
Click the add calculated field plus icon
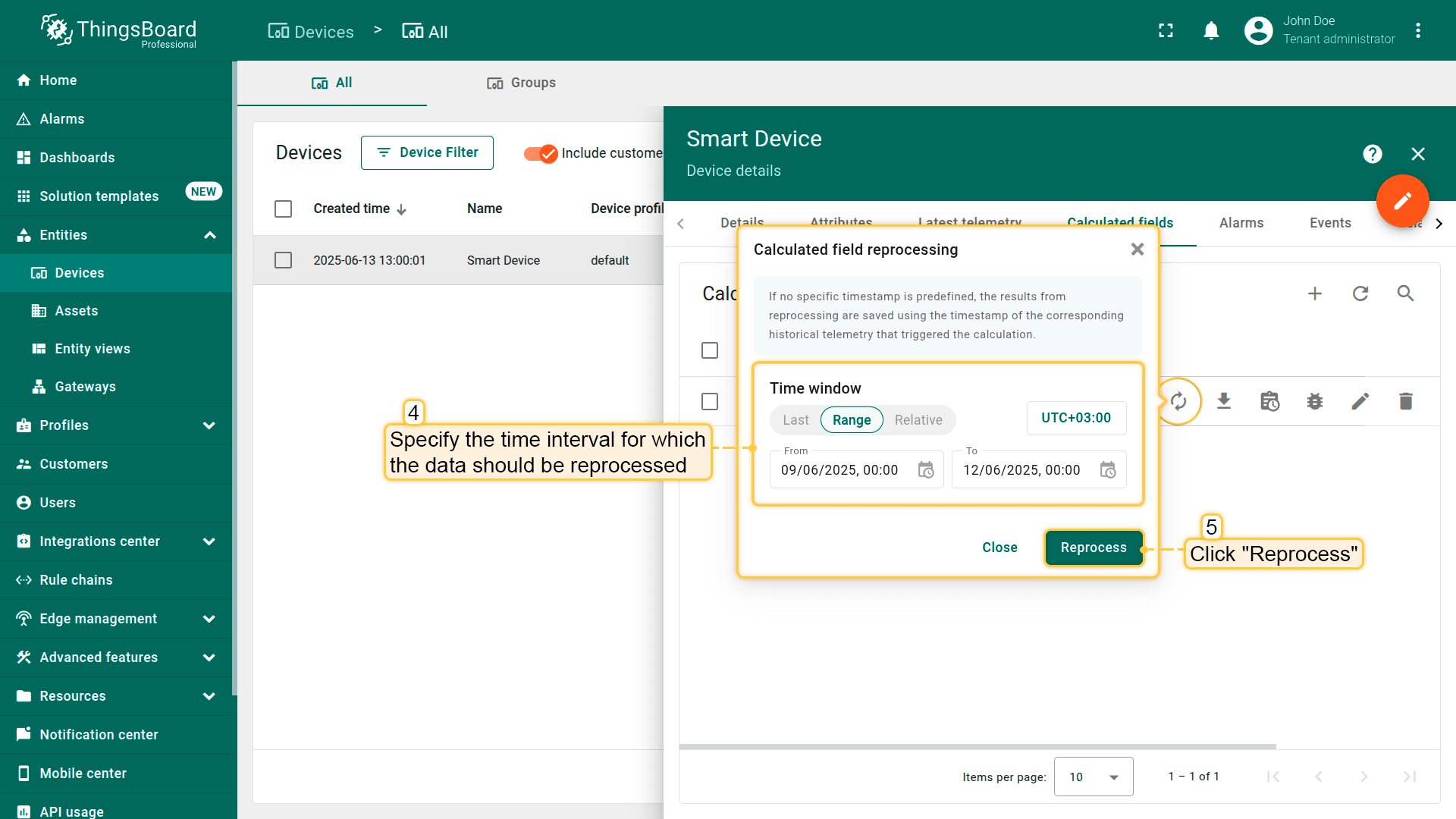pyautogui.click(x=1315, y=293)
